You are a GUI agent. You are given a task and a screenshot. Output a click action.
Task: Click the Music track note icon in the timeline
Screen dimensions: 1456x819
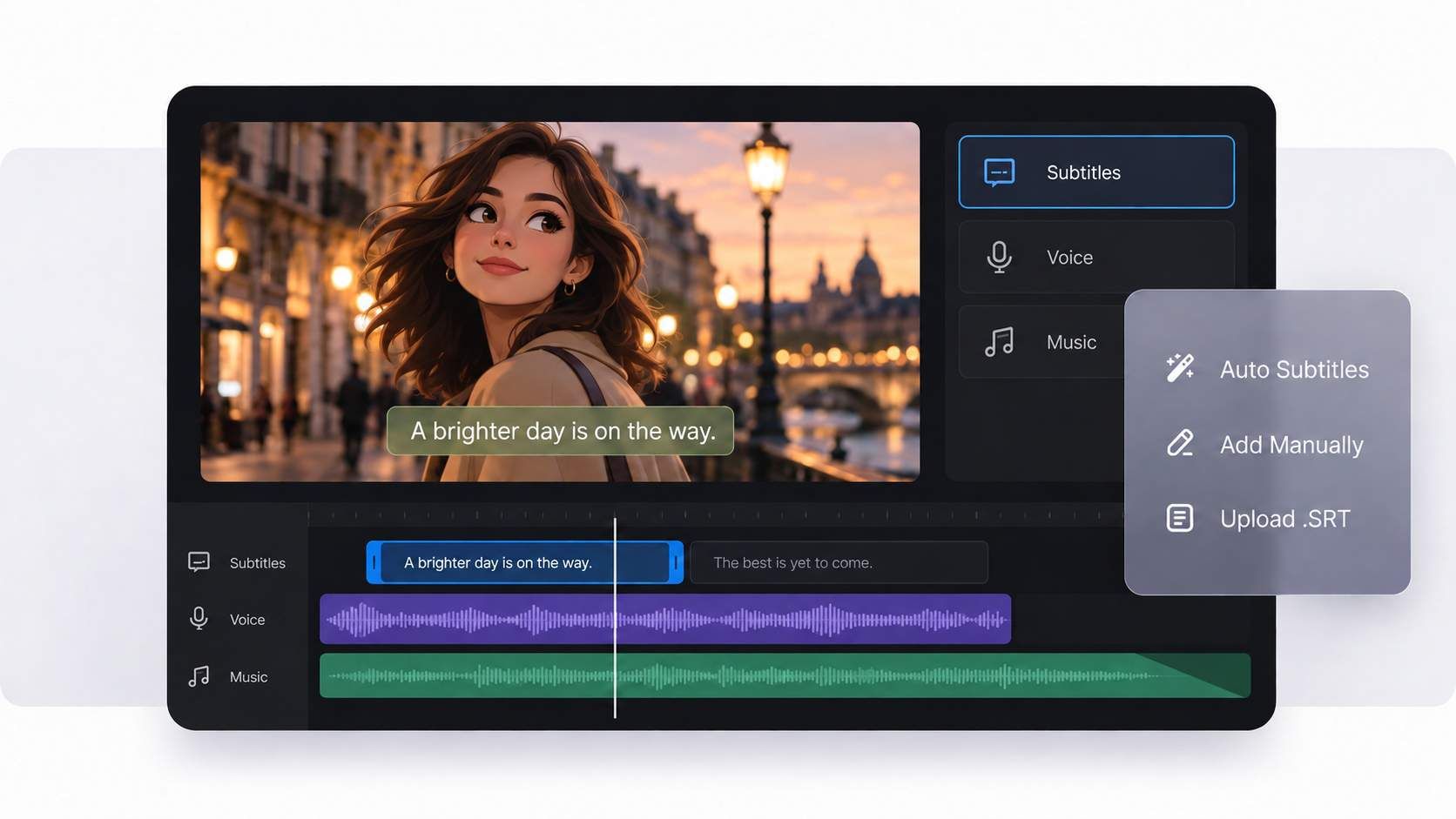tap(199, 676)
